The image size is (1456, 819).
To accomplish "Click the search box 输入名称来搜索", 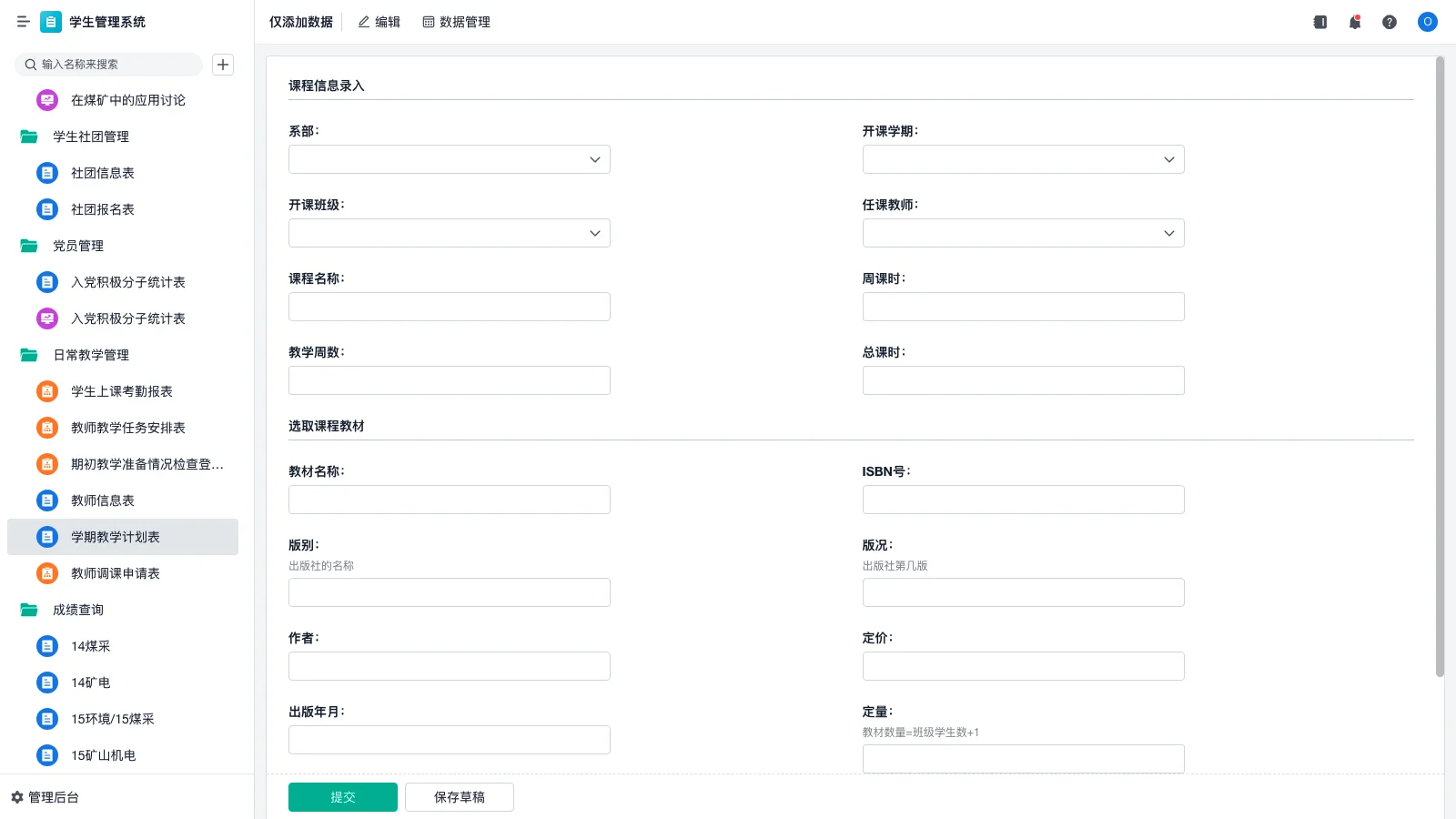I will click(x=107, y=64).
